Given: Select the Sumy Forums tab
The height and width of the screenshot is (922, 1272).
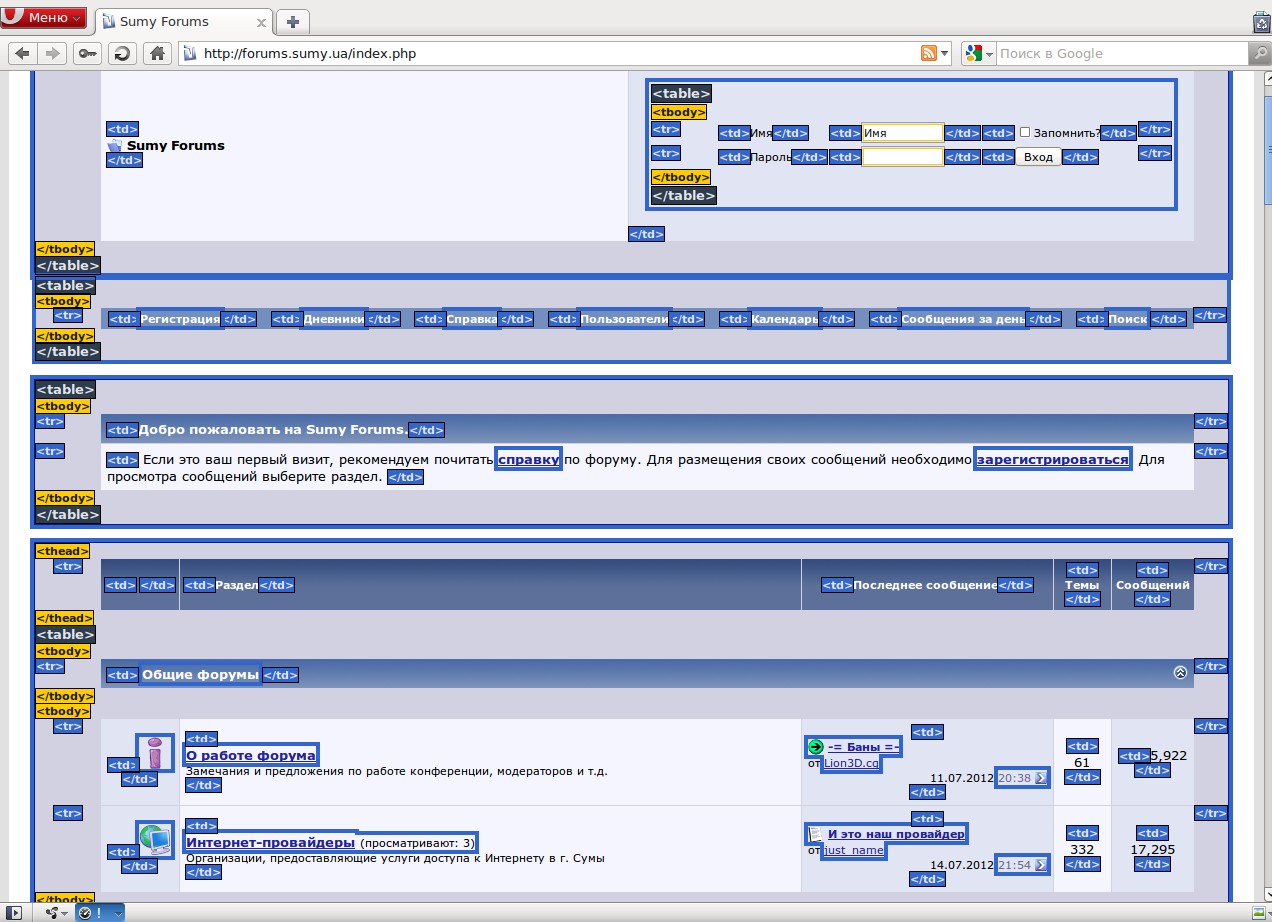Looking at the screenshot, I should tap(175, 22).
